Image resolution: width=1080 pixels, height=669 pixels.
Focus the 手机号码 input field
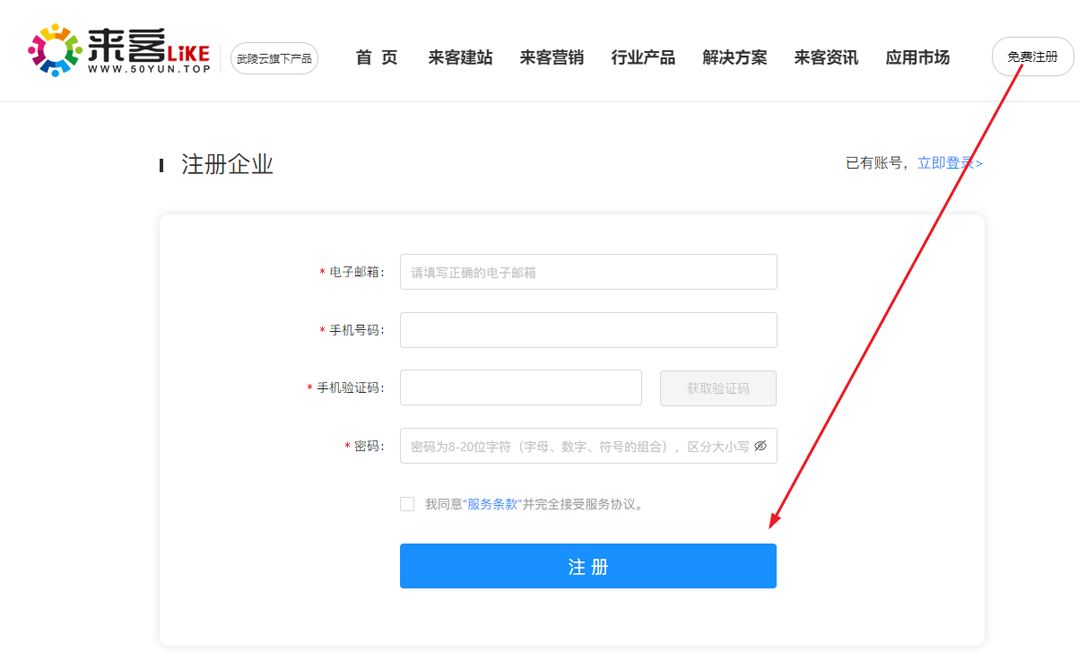pos(588,330)
